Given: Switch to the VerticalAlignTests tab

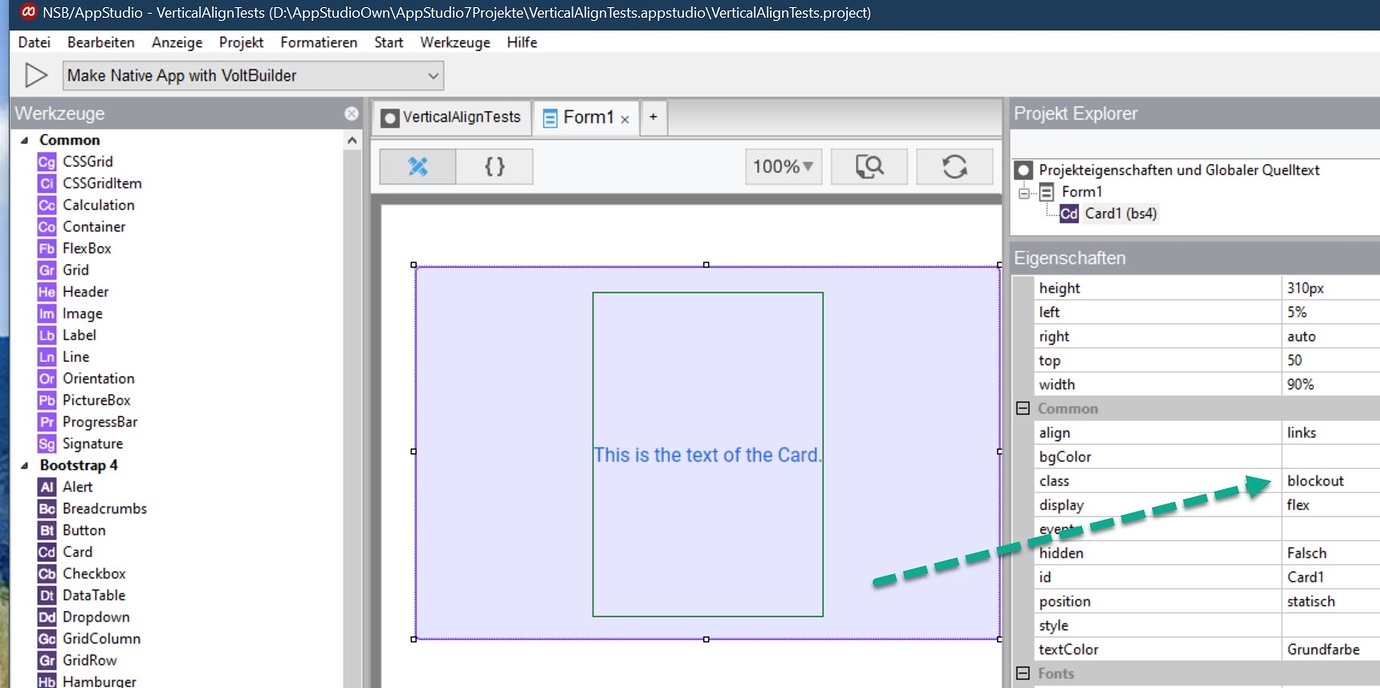Looking at the screenshot, I should pos(450,117).
